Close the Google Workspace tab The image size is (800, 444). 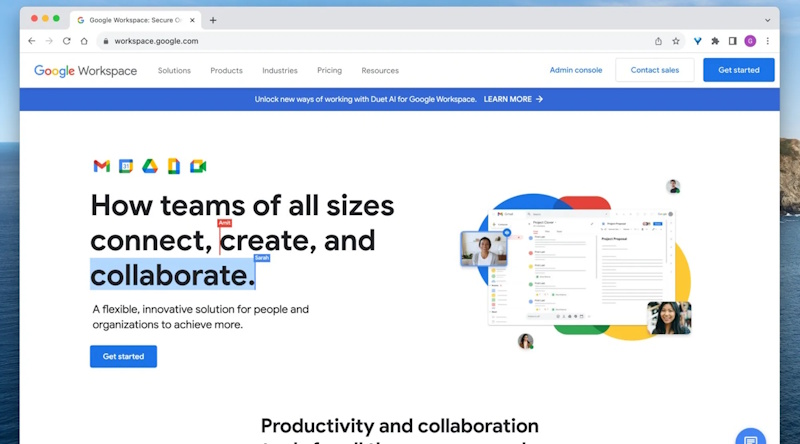click(192, 20)
